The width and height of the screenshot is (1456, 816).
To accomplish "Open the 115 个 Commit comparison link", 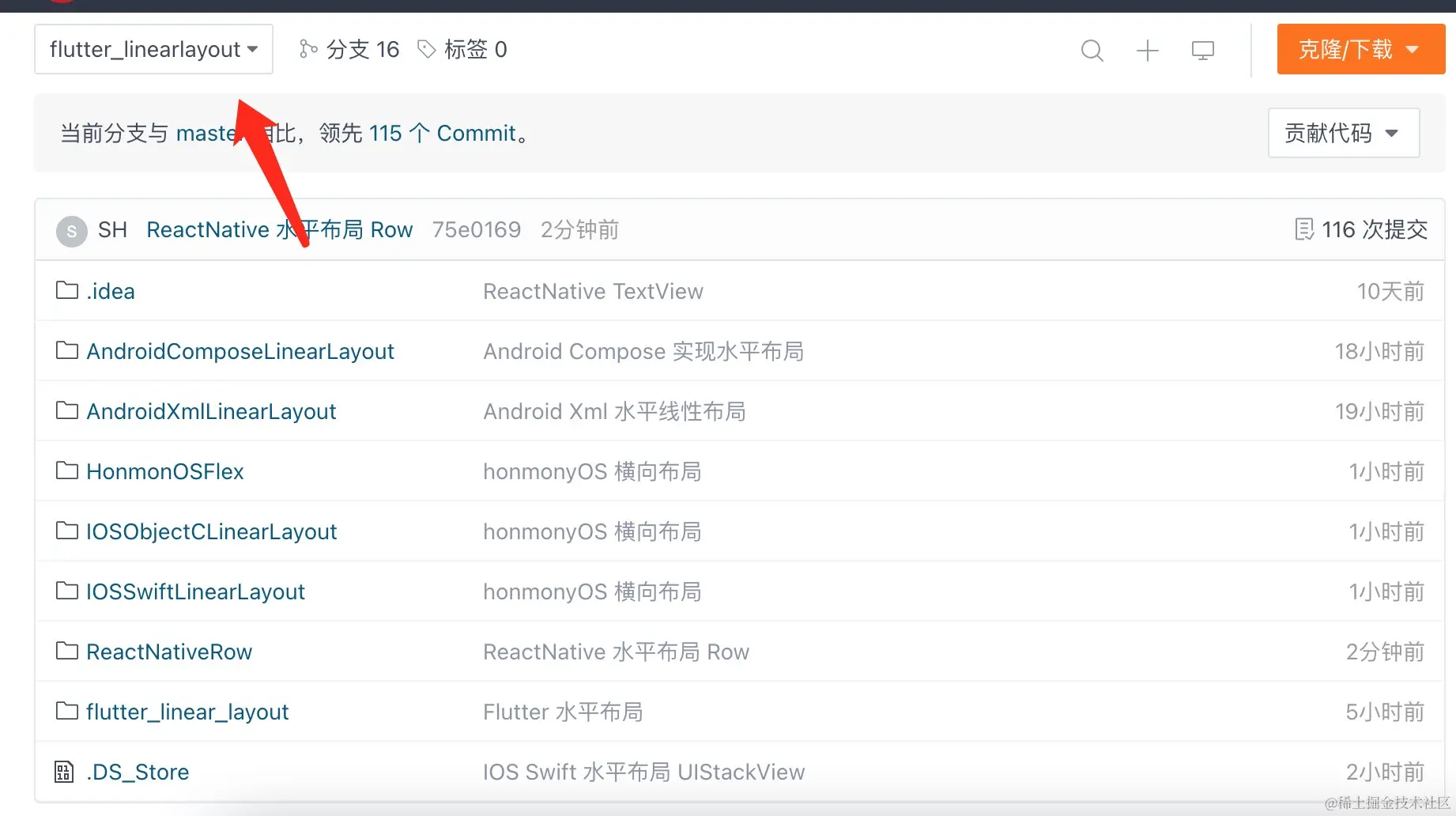I will pyautogui.click(x=443, y=133).
